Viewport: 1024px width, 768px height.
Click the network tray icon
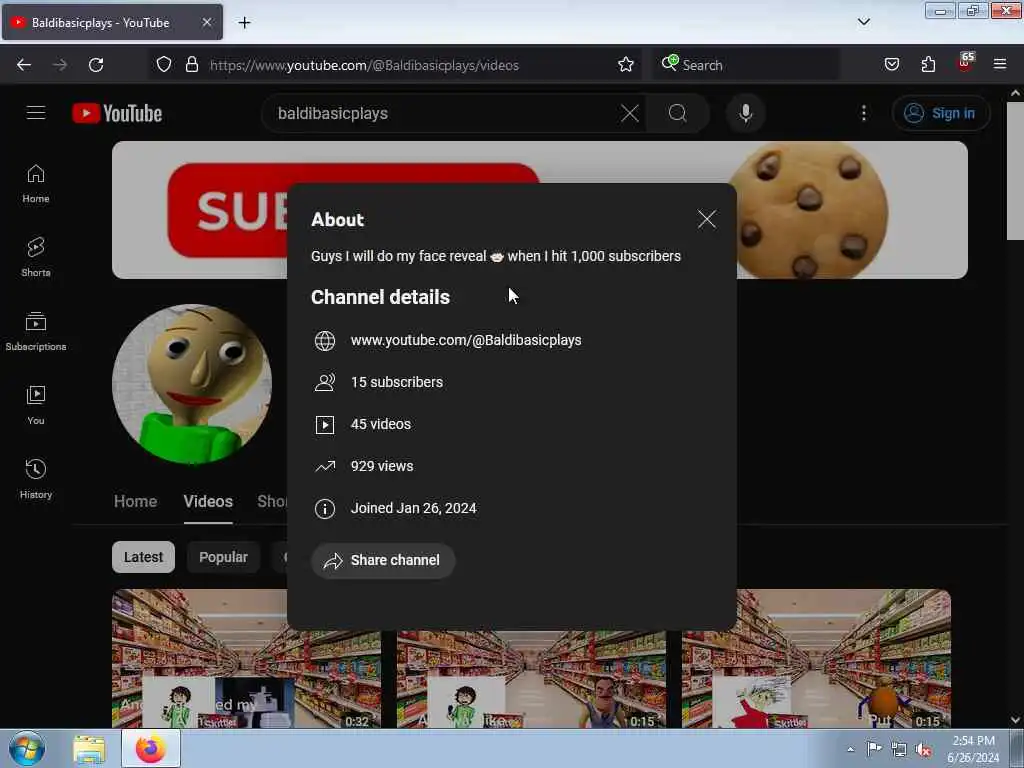899,749
